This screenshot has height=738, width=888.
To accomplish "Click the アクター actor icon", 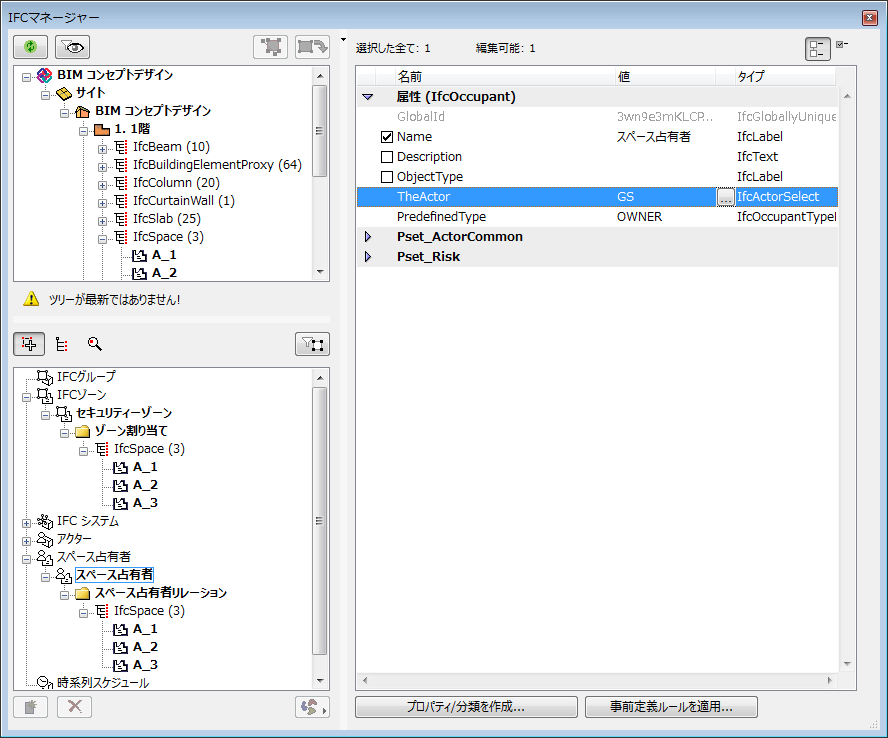I will pos(45,539).
